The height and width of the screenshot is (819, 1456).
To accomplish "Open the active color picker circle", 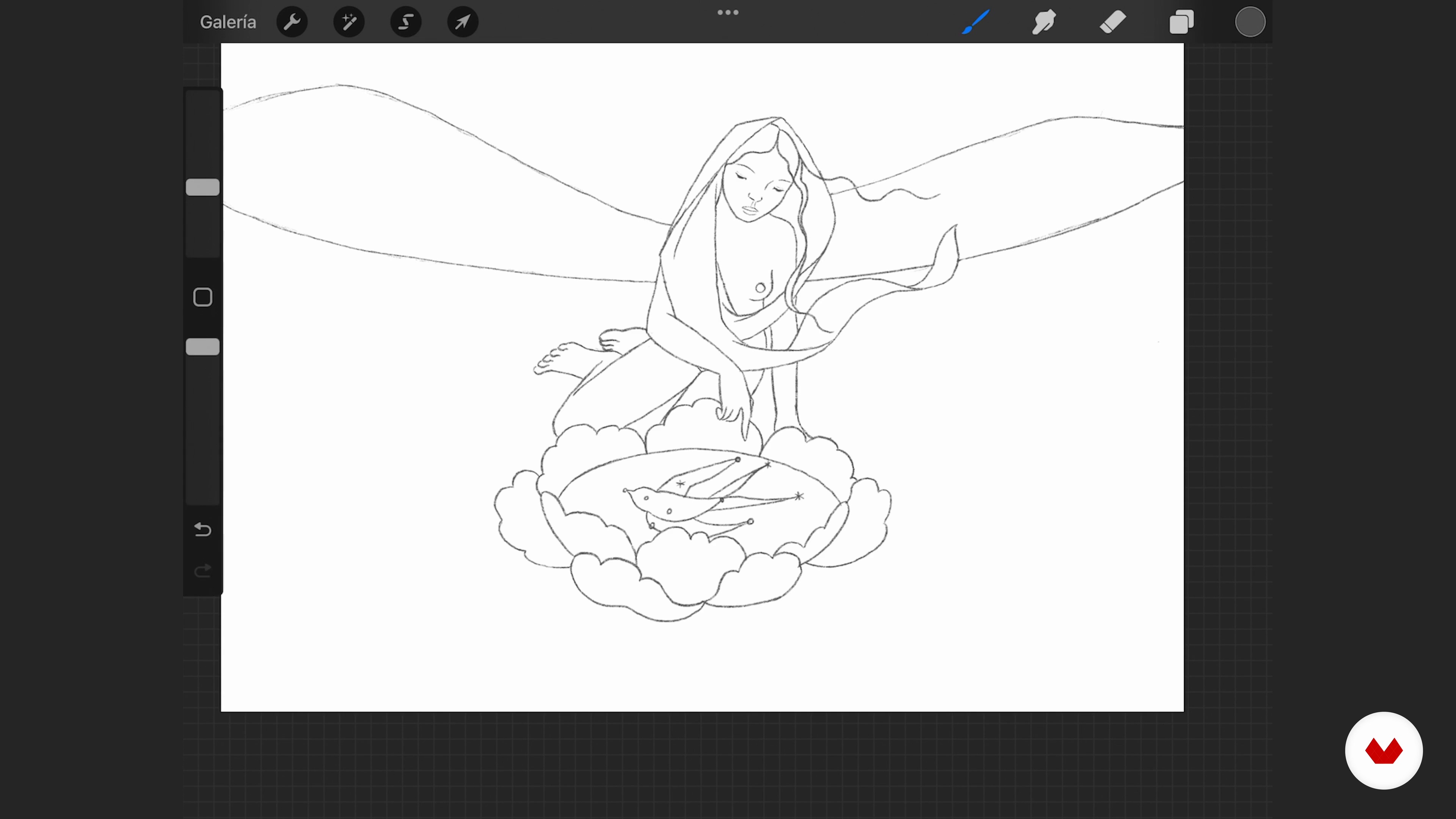I will [1250, 22].
